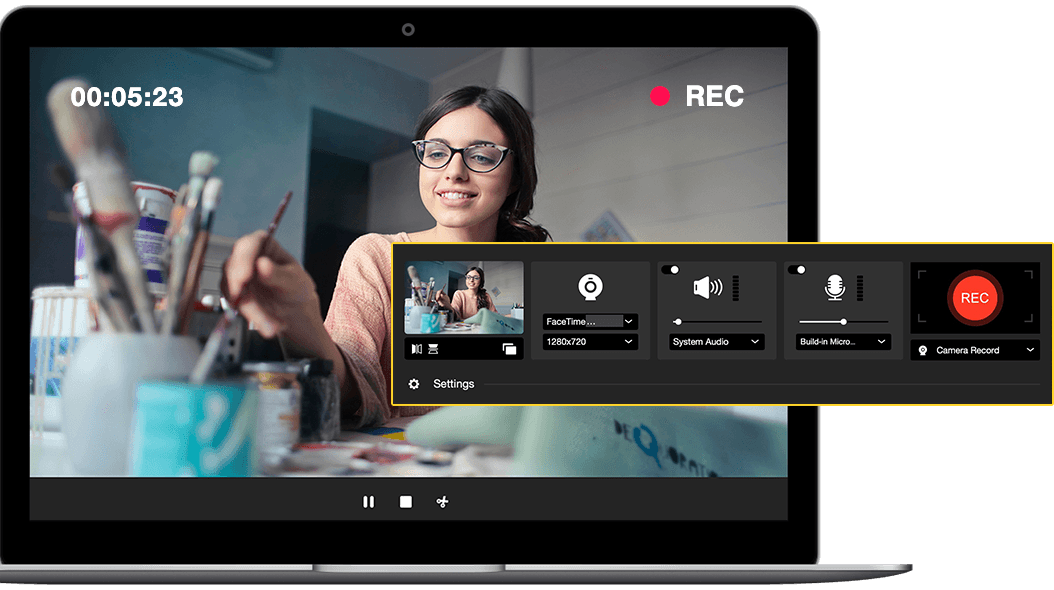Screen dimensions: 1054x590
Task: Open the multi-window preview icon
Action: click(509, 347)
